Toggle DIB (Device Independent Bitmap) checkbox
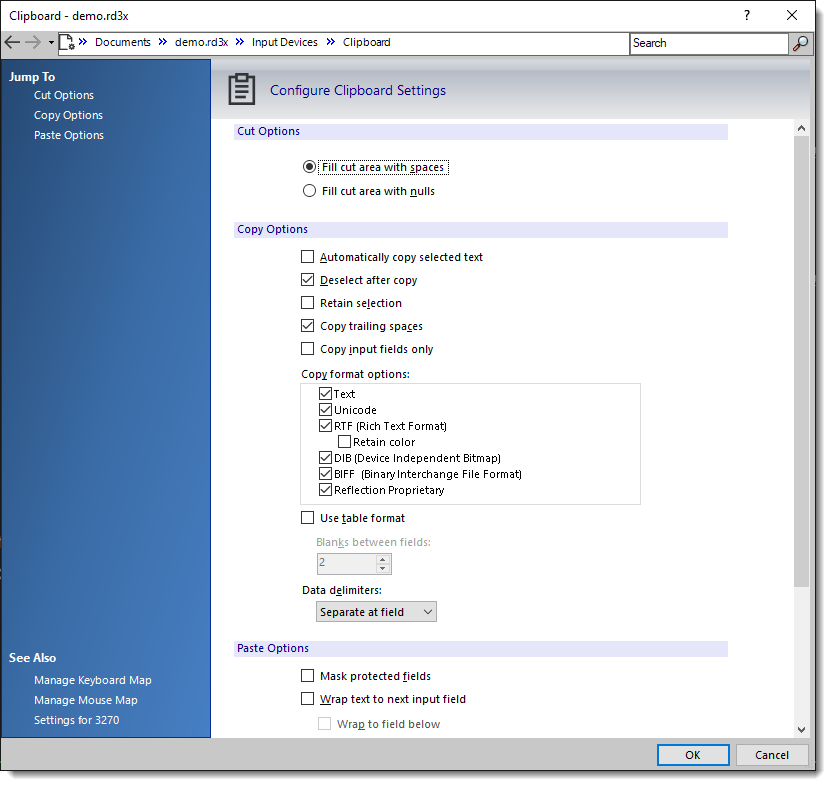The image size is (831, 786). click(325, 457)
